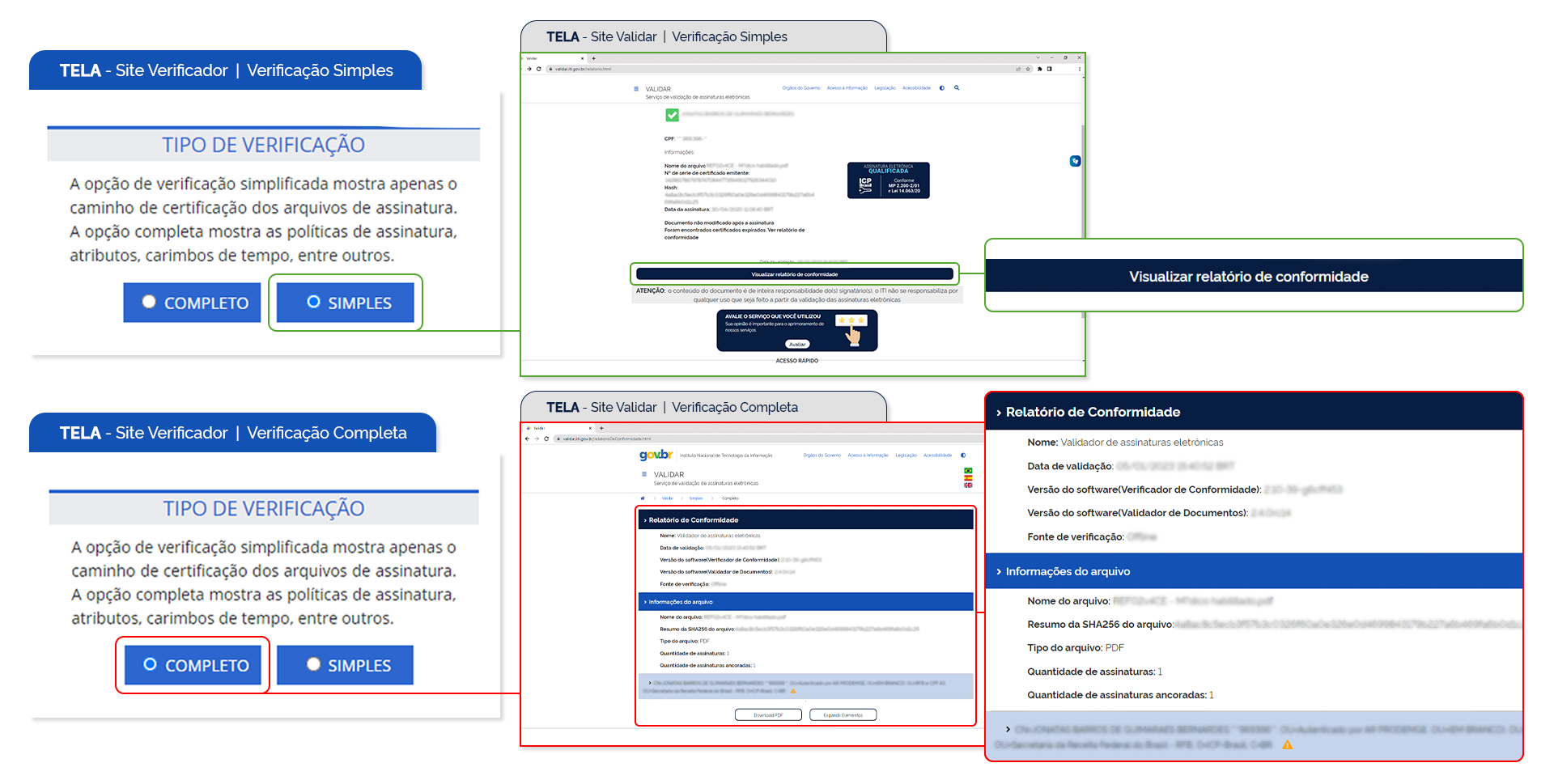Click Expandir Elementos button
This screenshot has width=1554, height=784.
pyautogui.click(x=843, y=715)
